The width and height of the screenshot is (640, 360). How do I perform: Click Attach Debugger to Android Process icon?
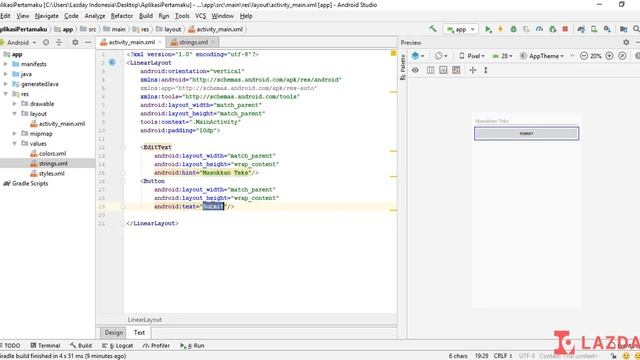[553, 29]
